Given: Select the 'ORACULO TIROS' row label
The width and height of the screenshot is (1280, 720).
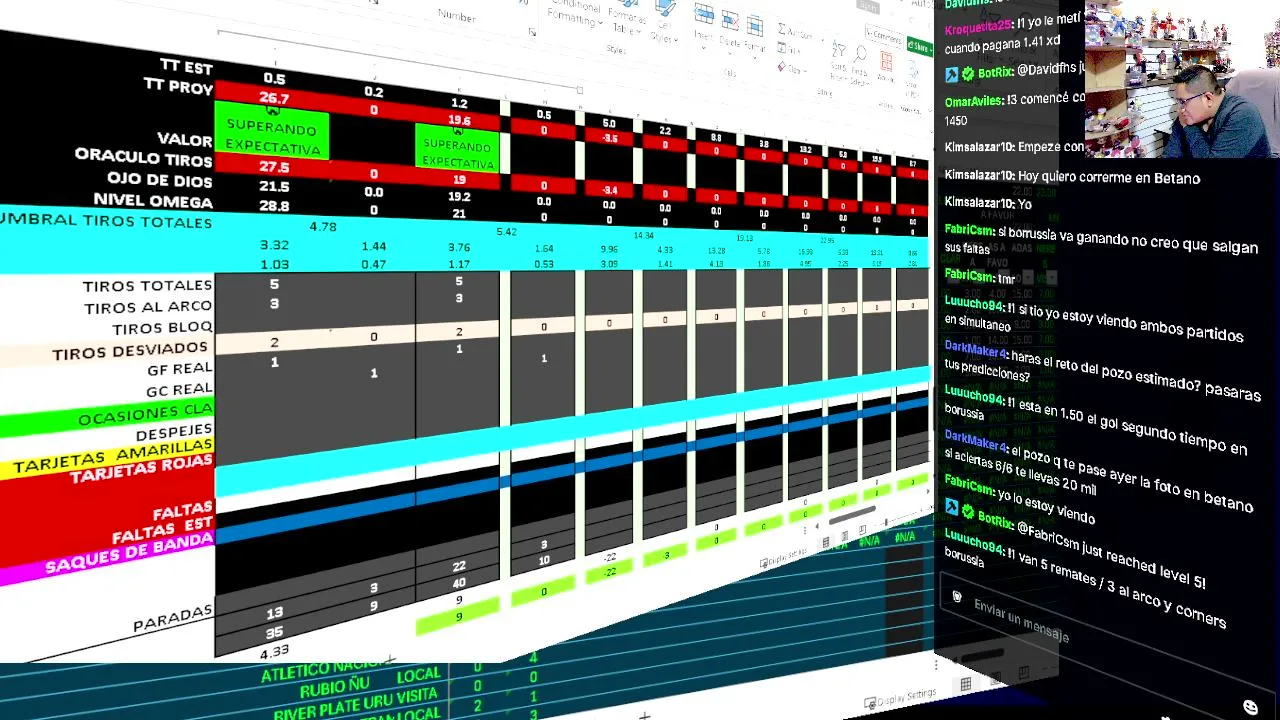Looking at the screenshot, I should [x=143, y=157].
